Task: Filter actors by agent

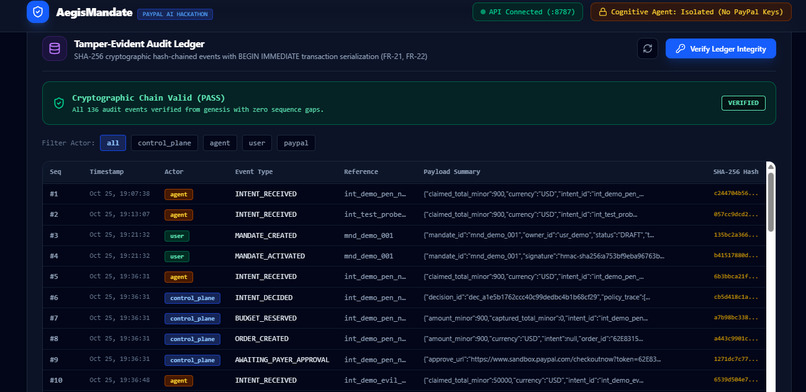Action: click(220, 143)
